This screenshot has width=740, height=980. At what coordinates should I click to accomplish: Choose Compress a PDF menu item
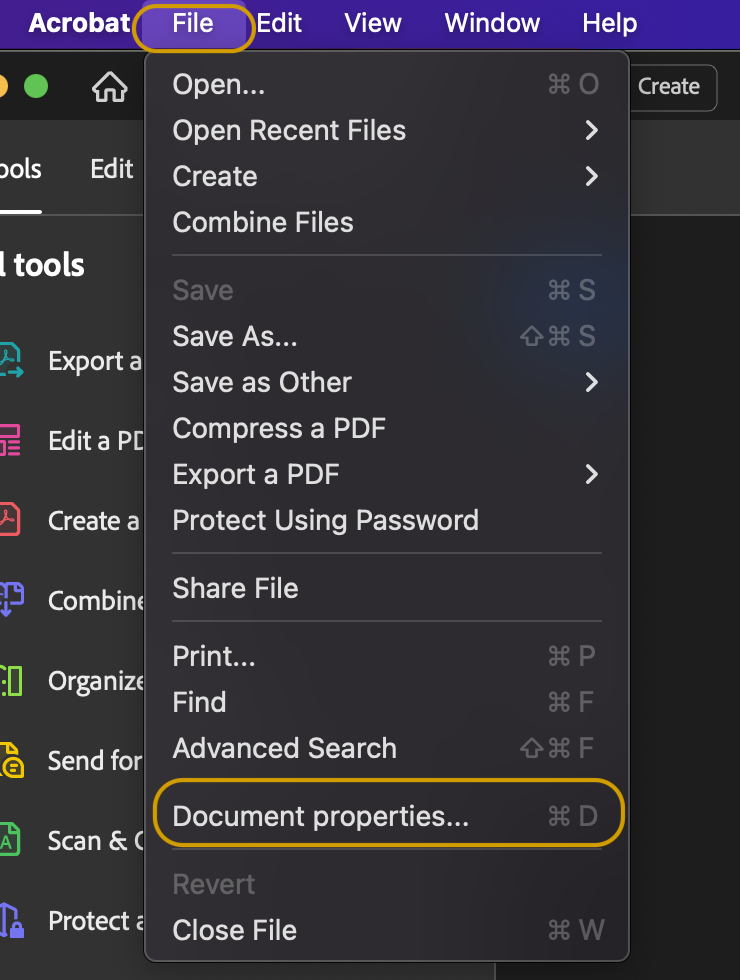279,429
